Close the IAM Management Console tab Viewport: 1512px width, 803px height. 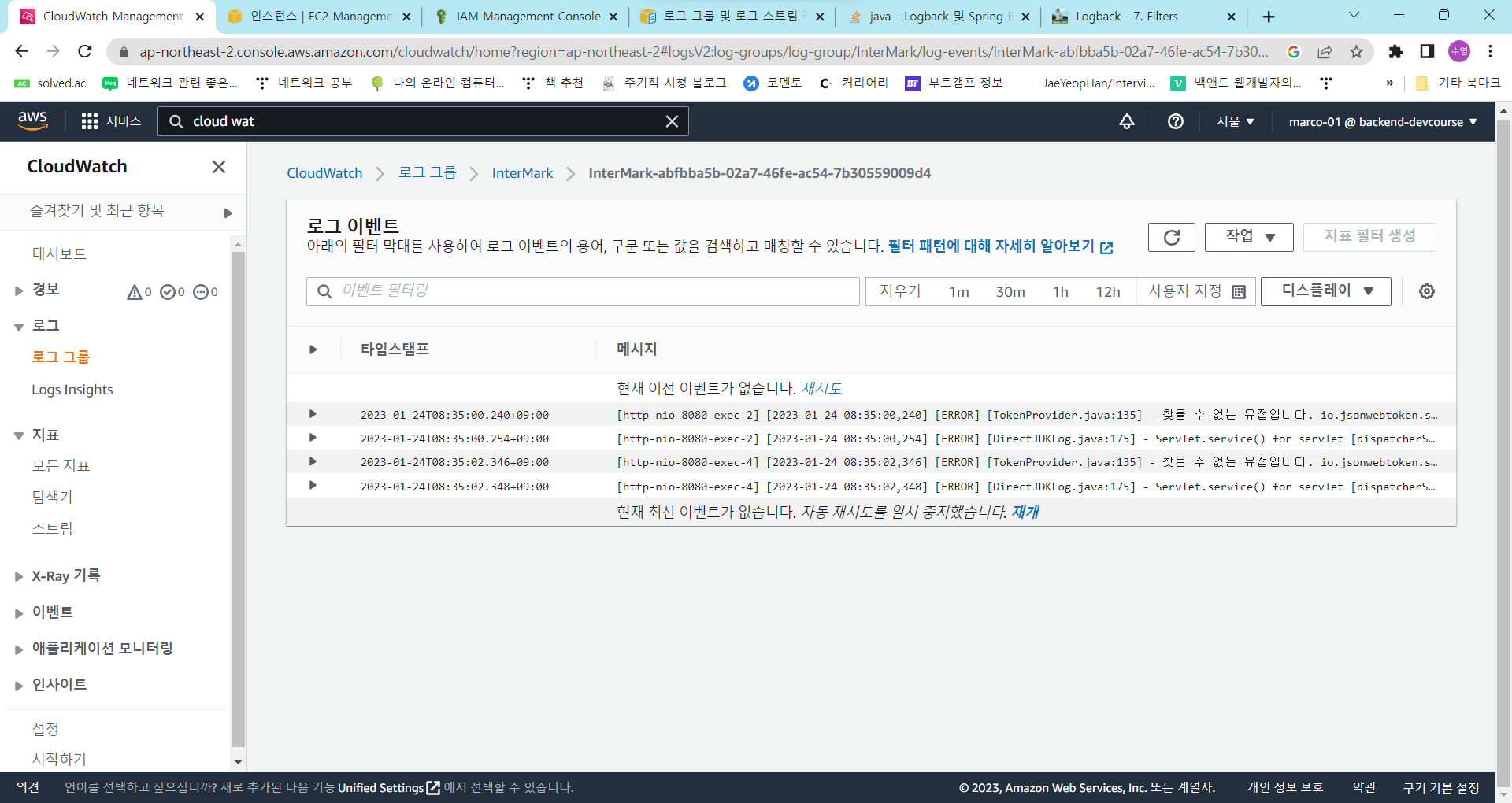pyautogui.click(x=613, y=17)
